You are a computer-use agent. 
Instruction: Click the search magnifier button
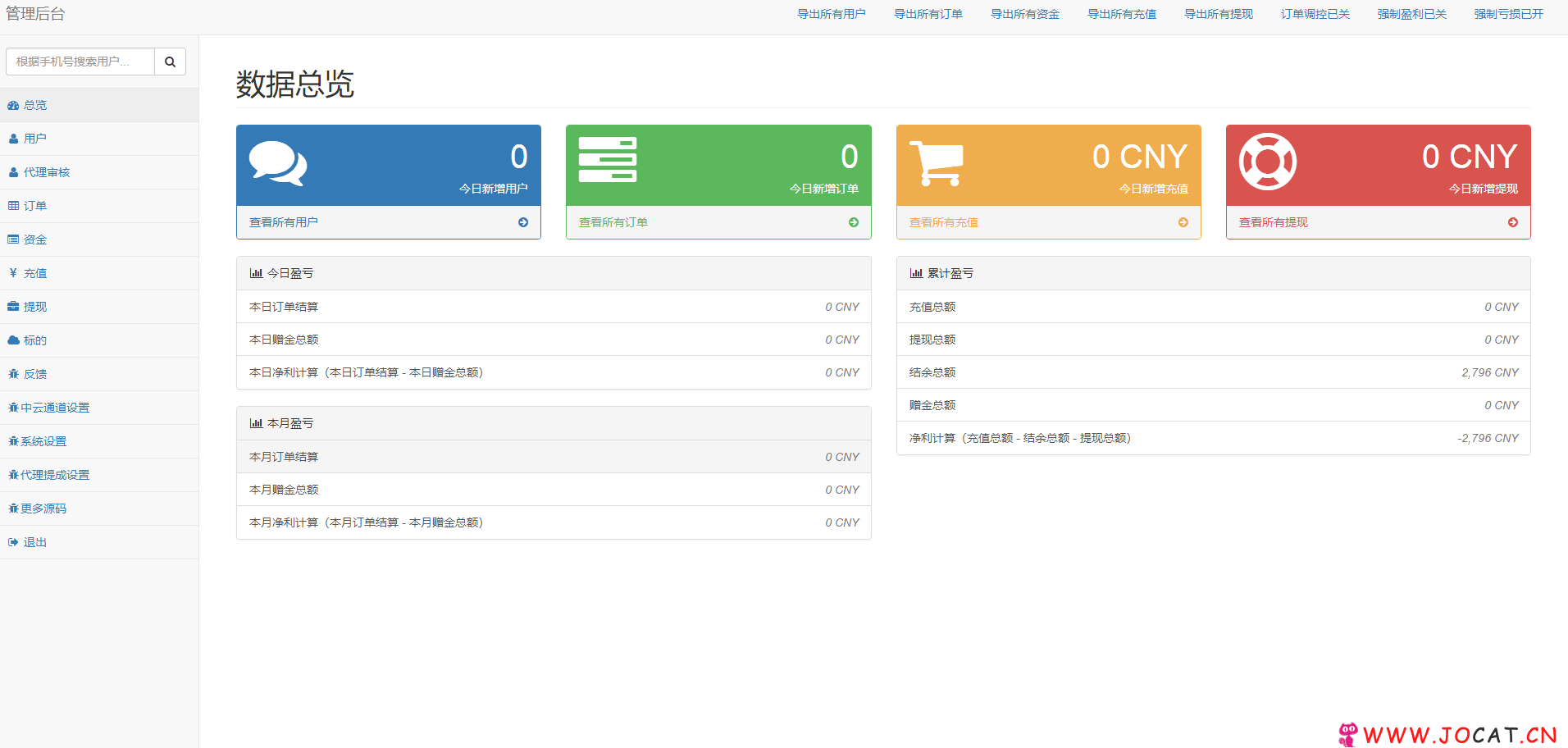(x=170, y=62)
